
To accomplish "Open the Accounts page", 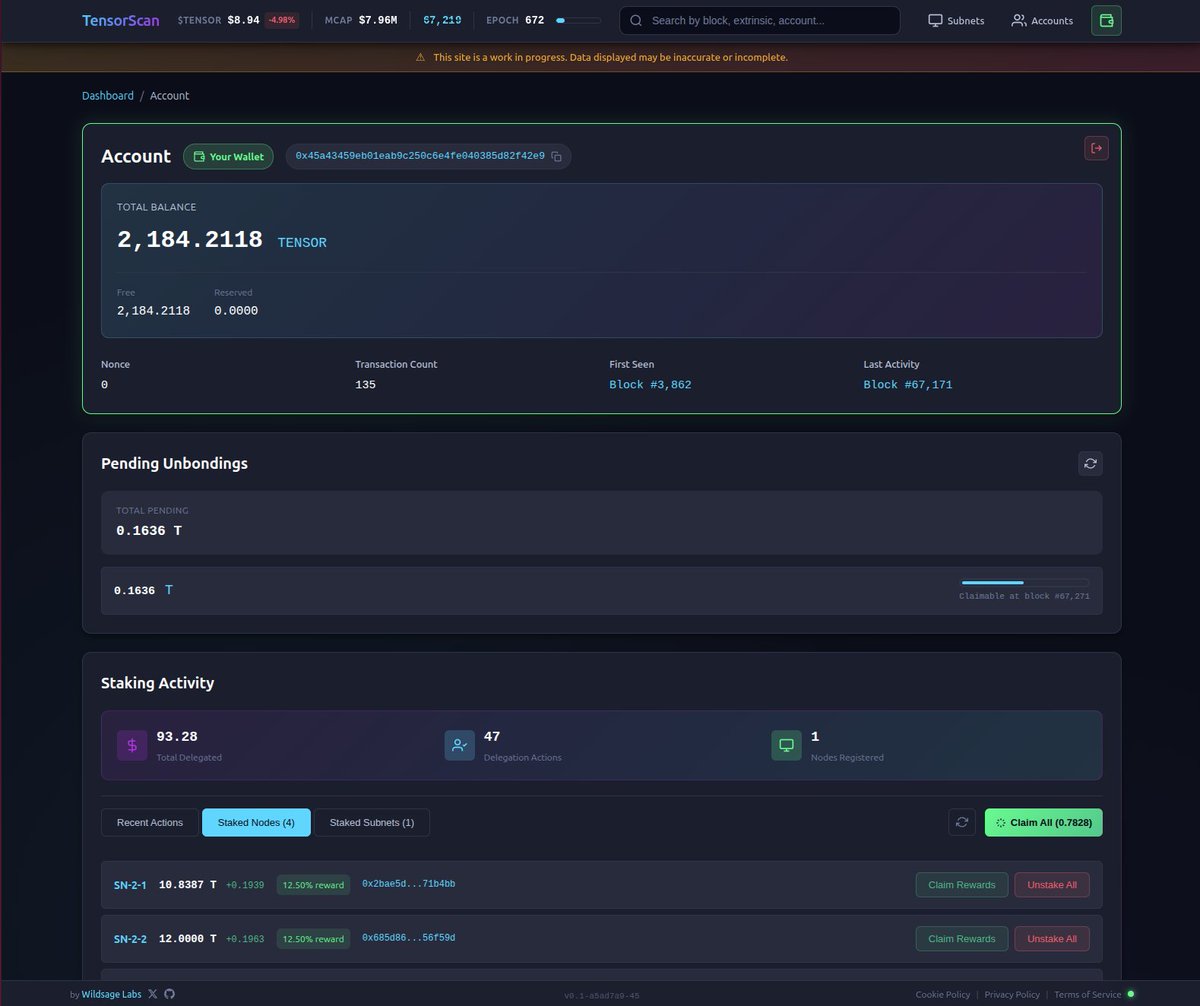I will (x=1042, y=20).
